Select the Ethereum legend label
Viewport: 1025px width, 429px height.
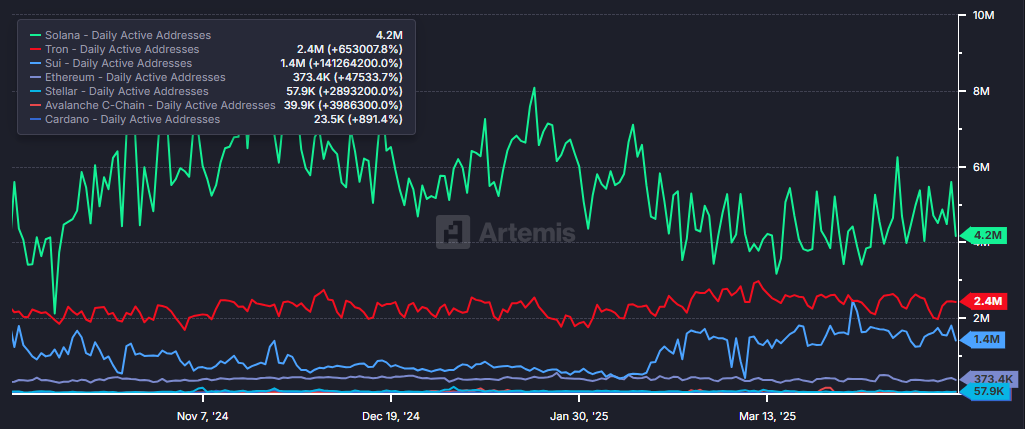(x=135, y=77)
